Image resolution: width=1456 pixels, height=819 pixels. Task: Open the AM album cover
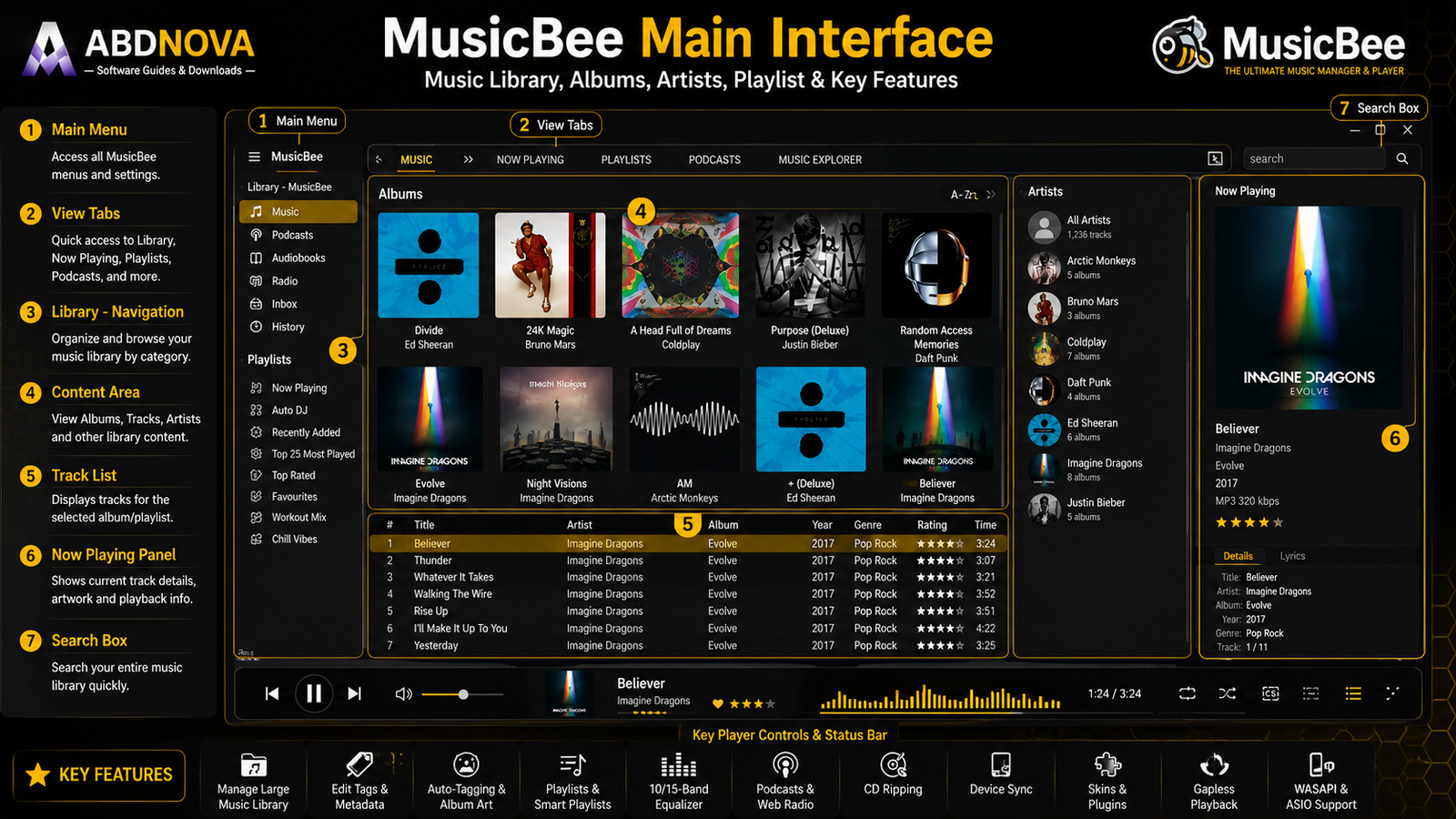684,420
